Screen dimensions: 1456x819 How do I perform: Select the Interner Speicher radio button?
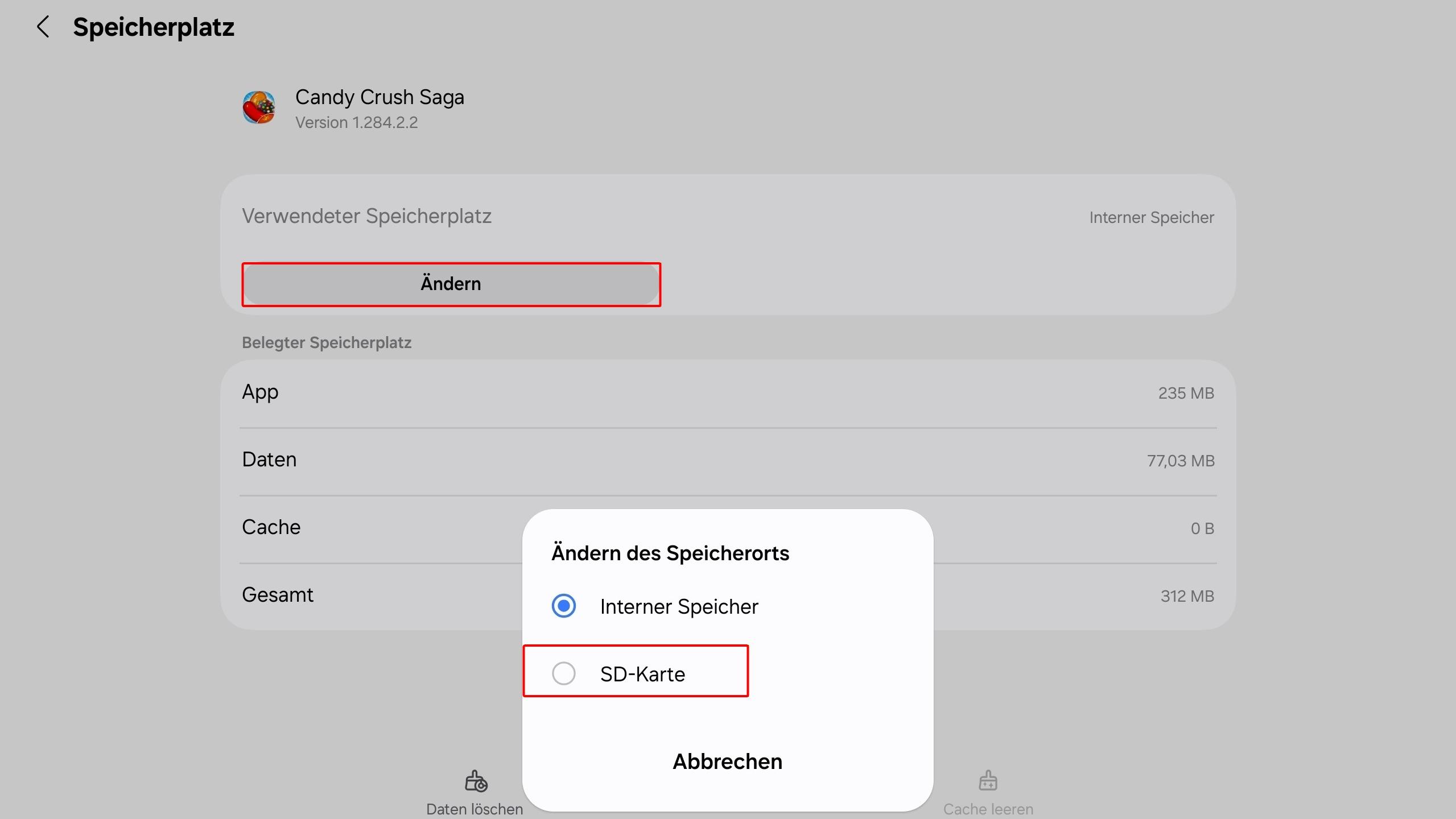(x=564, y=606)
